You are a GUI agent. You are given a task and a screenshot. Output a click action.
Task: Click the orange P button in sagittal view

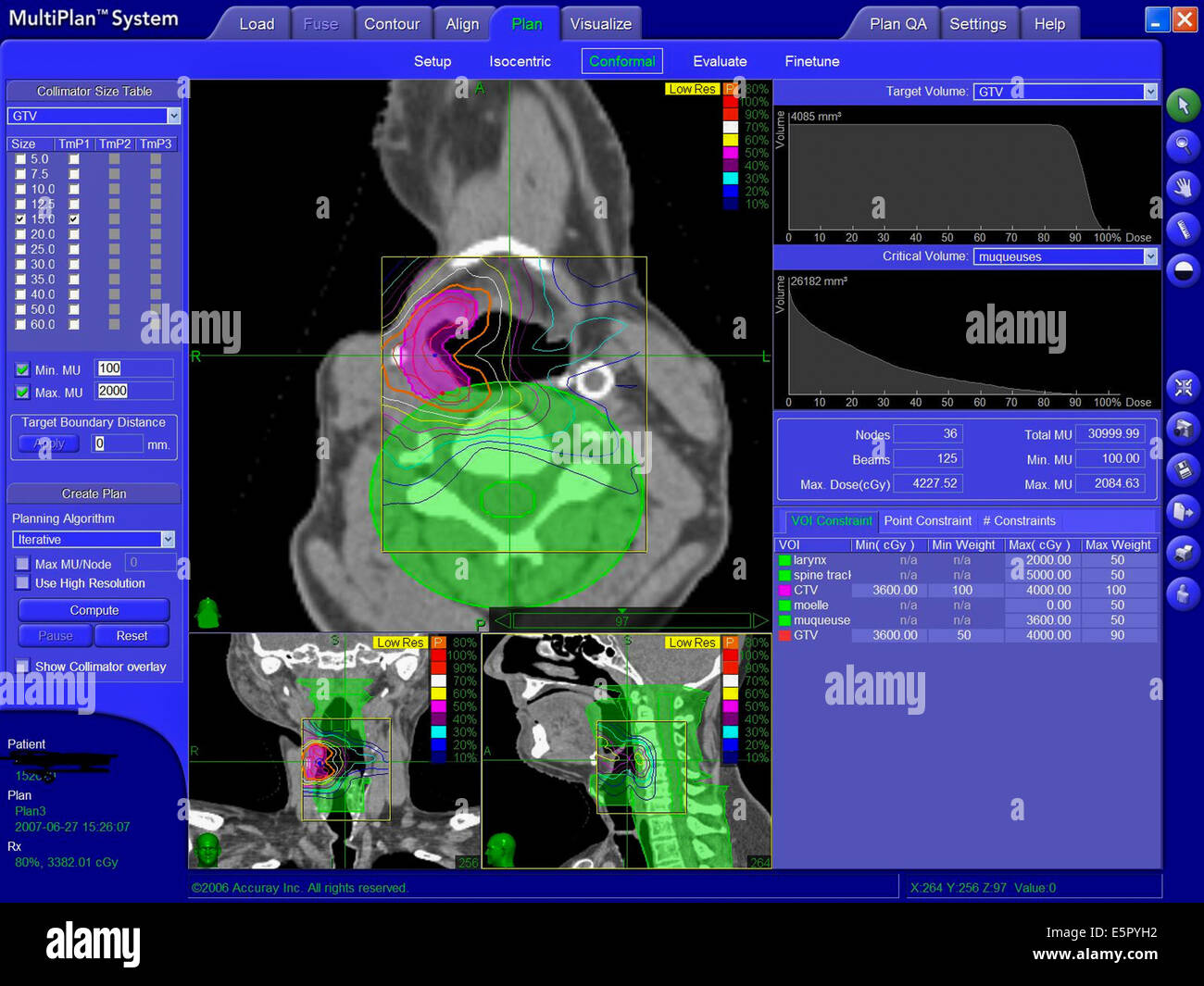click(x=730, y=643)
